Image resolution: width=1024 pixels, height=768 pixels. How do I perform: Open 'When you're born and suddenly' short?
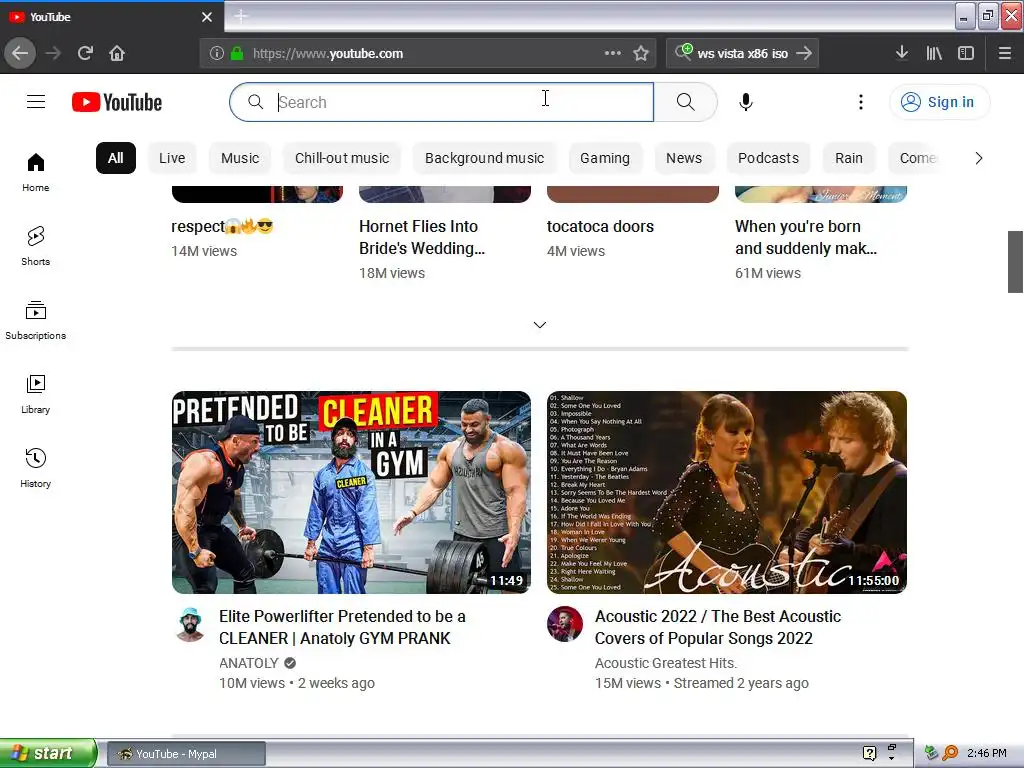pyautogui.click(x=805, y=237)
